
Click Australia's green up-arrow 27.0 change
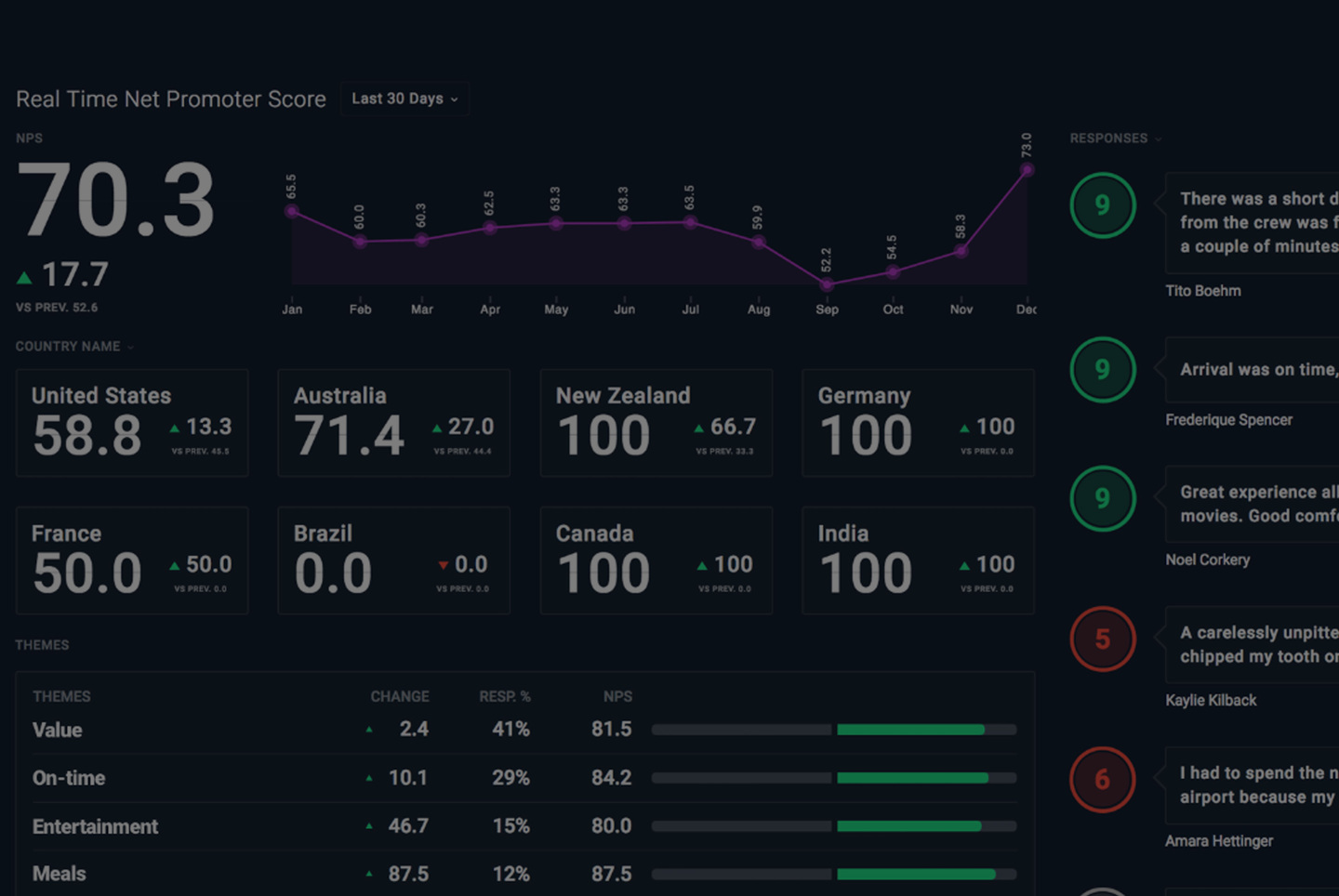462,427
